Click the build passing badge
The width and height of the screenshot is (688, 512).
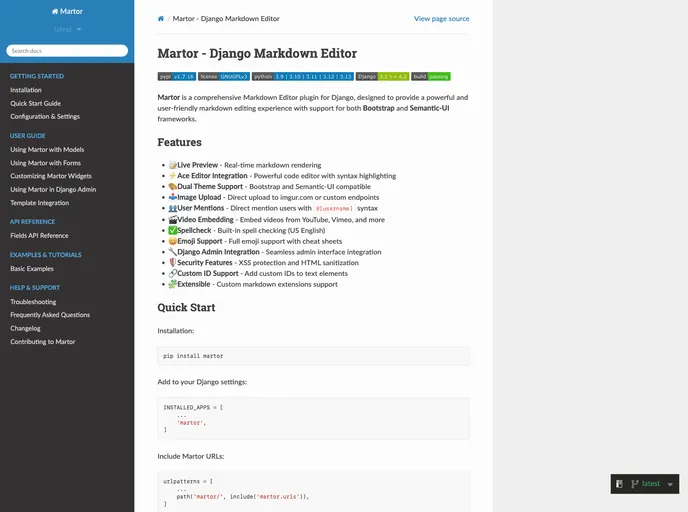coord(431,76)
